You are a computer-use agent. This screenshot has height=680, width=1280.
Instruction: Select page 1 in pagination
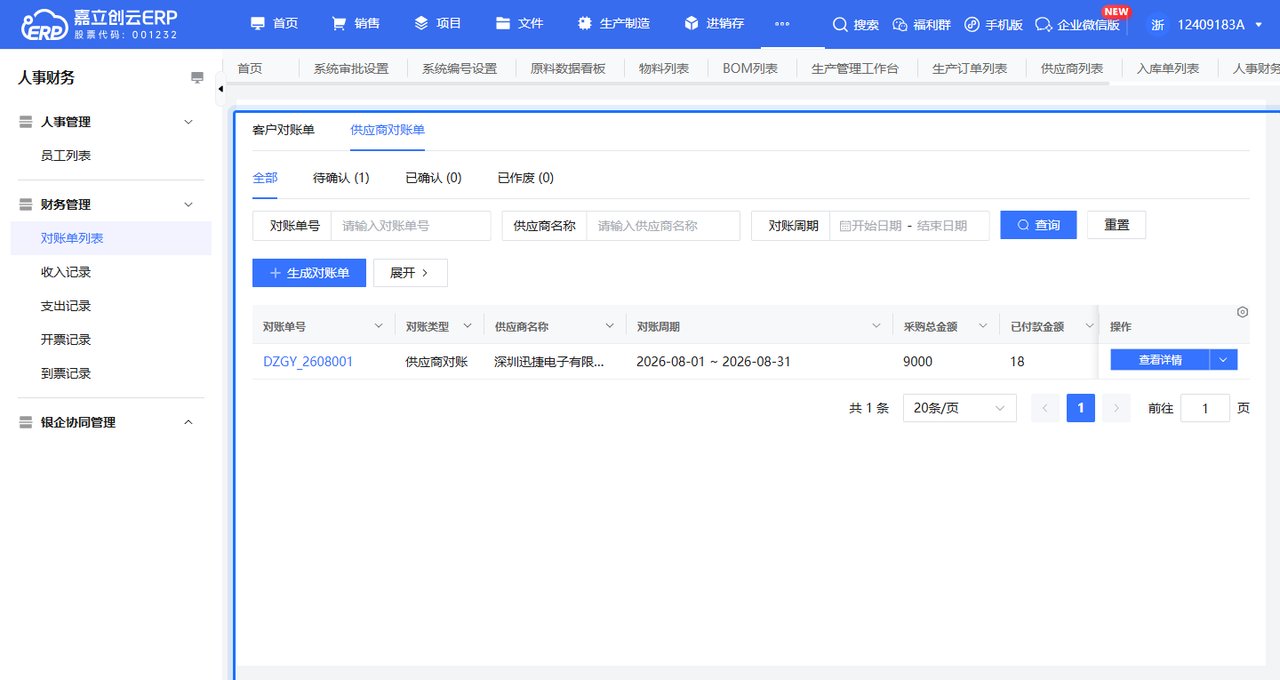[x=1081, y=408]
